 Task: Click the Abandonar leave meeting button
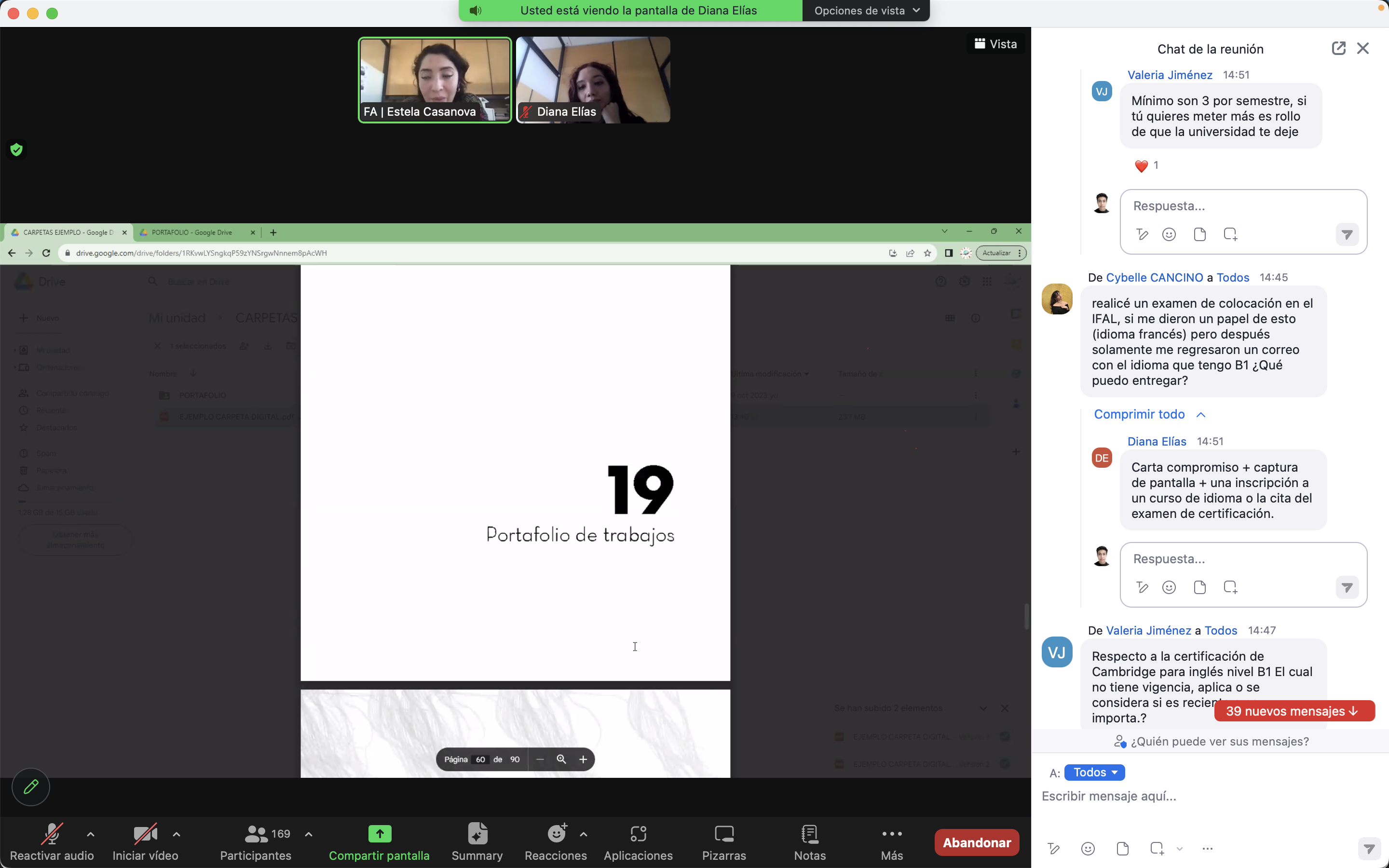coord(976,842)
